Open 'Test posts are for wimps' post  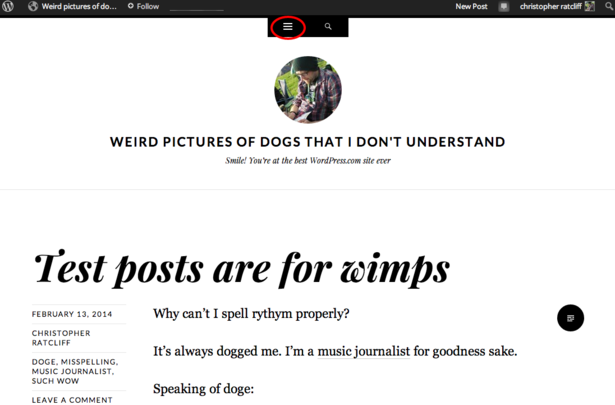242,269
